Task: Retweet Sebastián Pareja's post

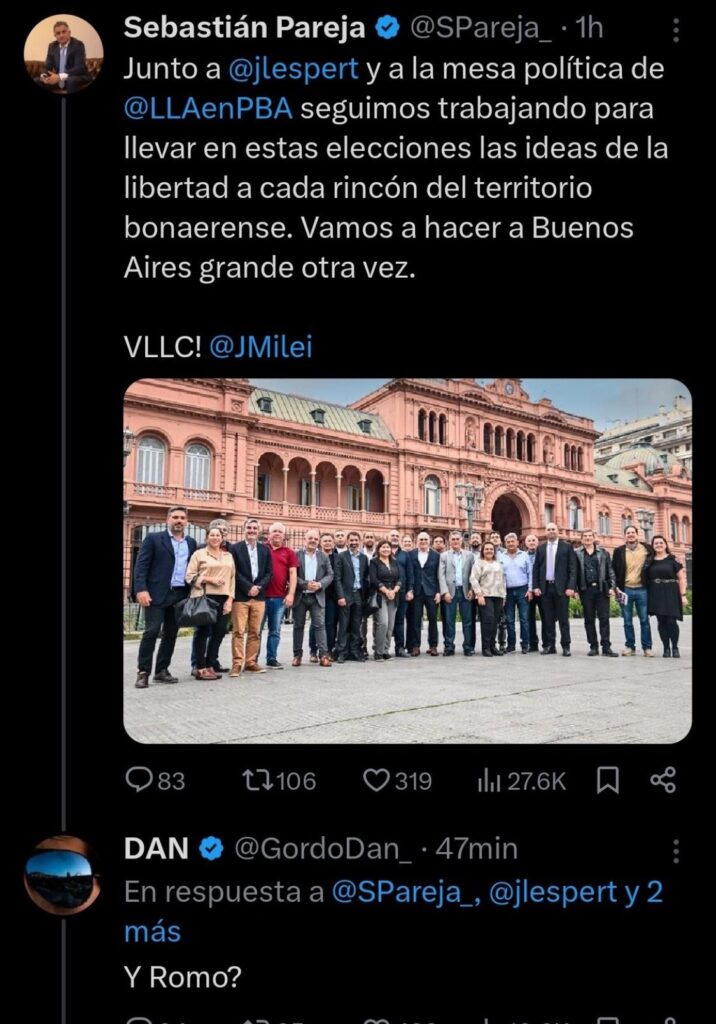Action: coord(279,780)
